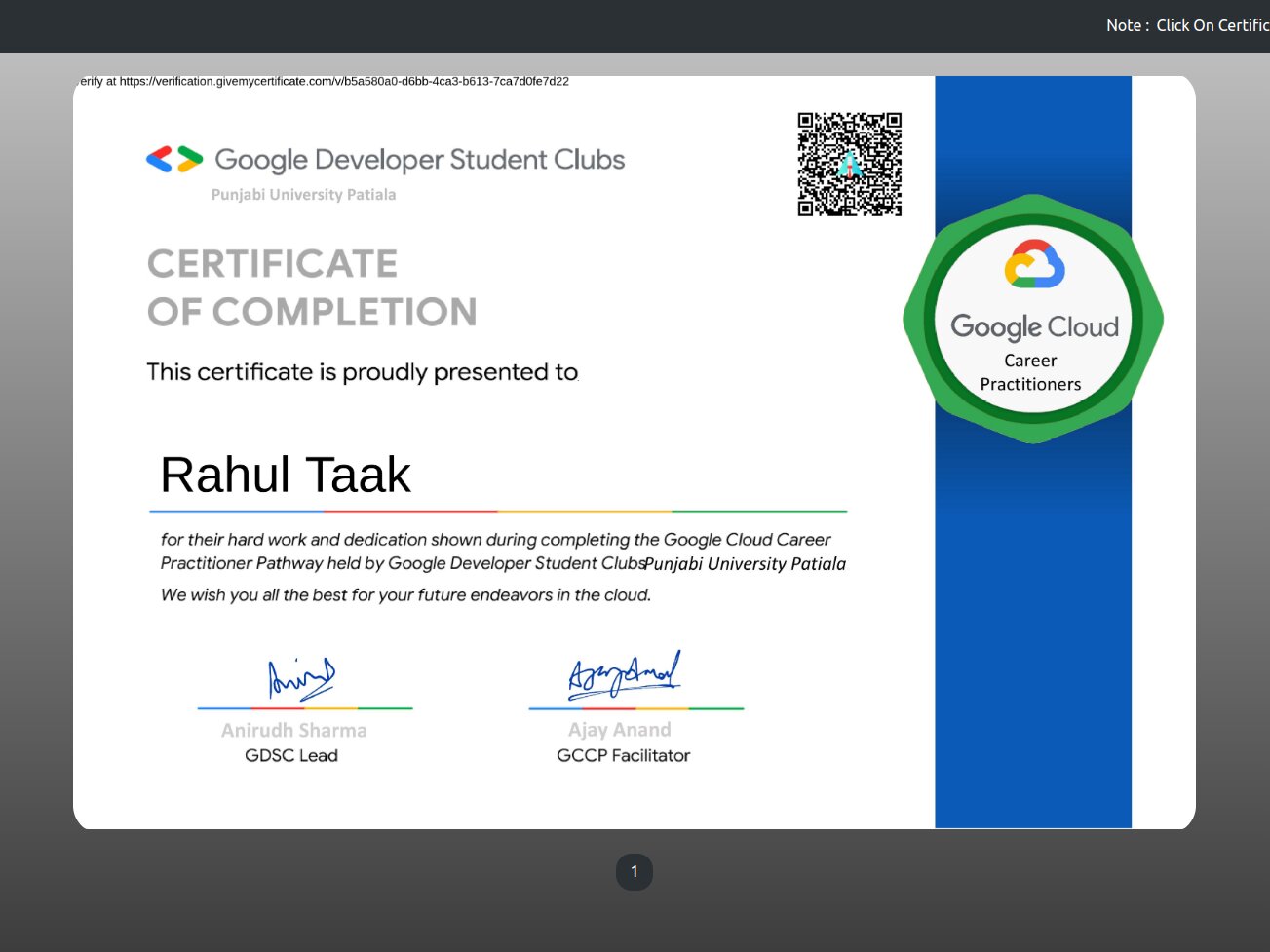The height and width of the screenshot is (952, 1270).
Task: Click the "Google Cloud" text in badge
Action: click(1035, 327)
